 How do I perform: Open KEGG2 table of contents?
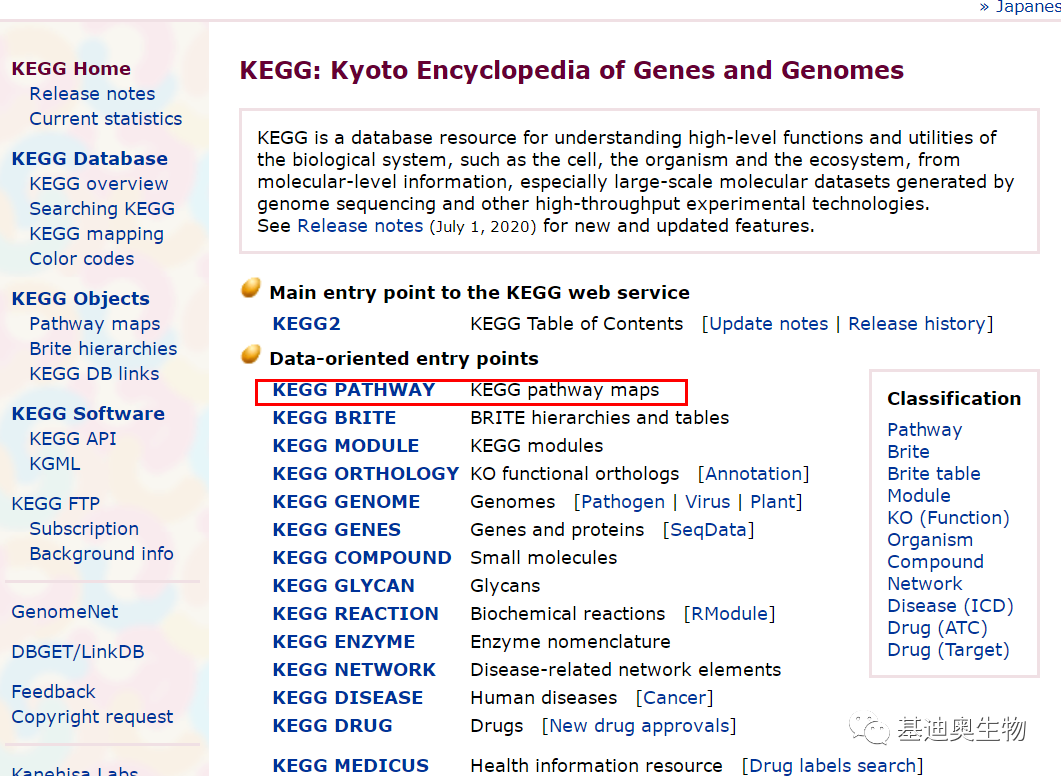306,324
